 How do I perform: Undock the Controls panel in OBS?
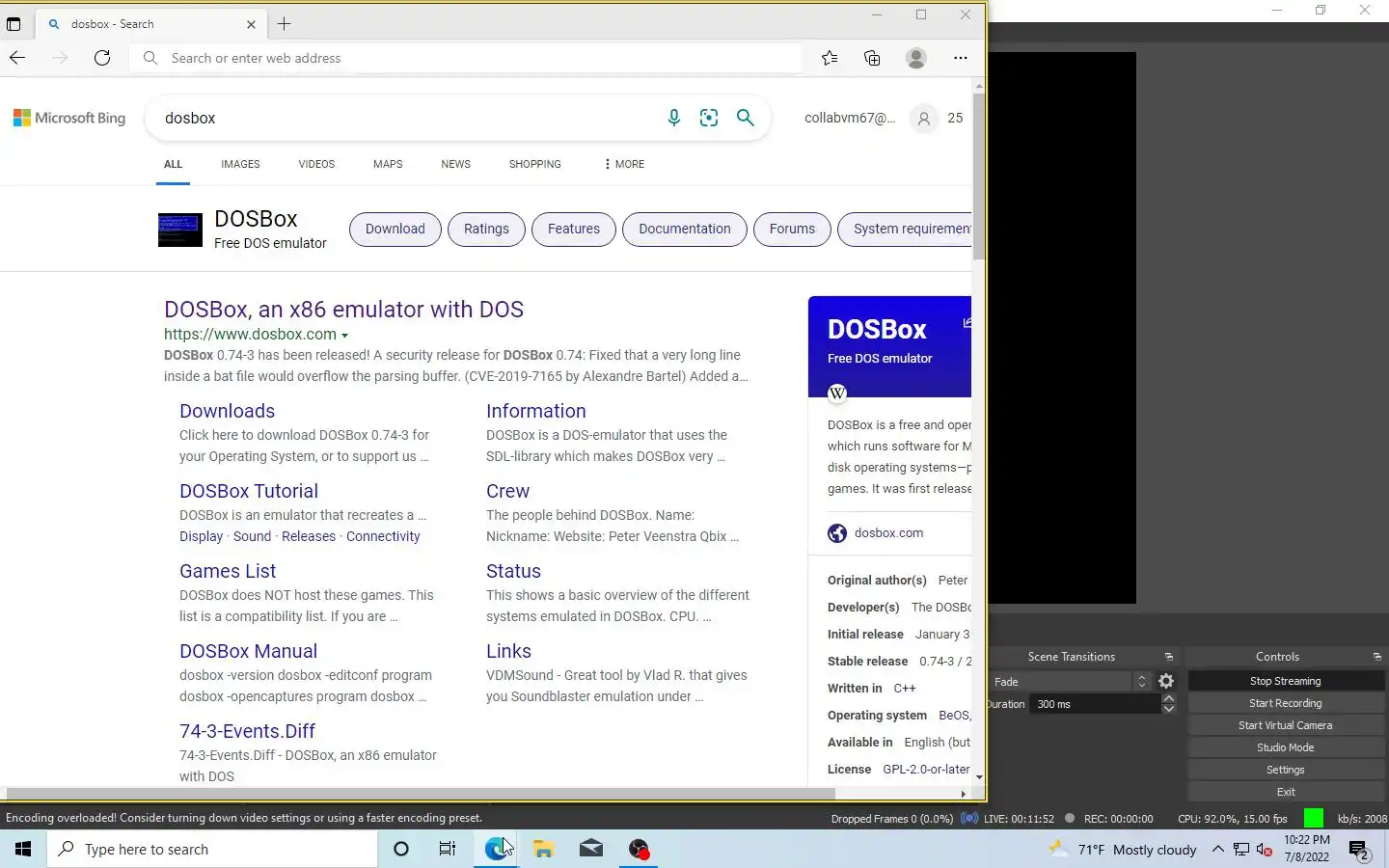click(1376, 657)
